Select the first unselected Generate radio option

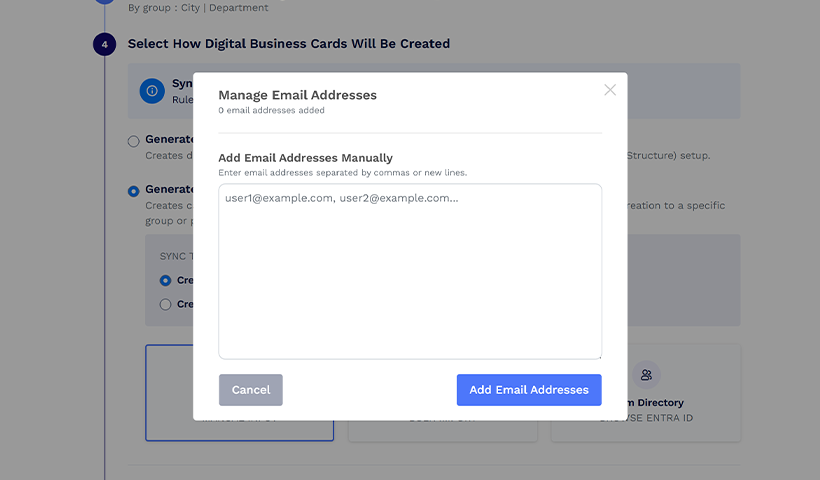point(134,141)
